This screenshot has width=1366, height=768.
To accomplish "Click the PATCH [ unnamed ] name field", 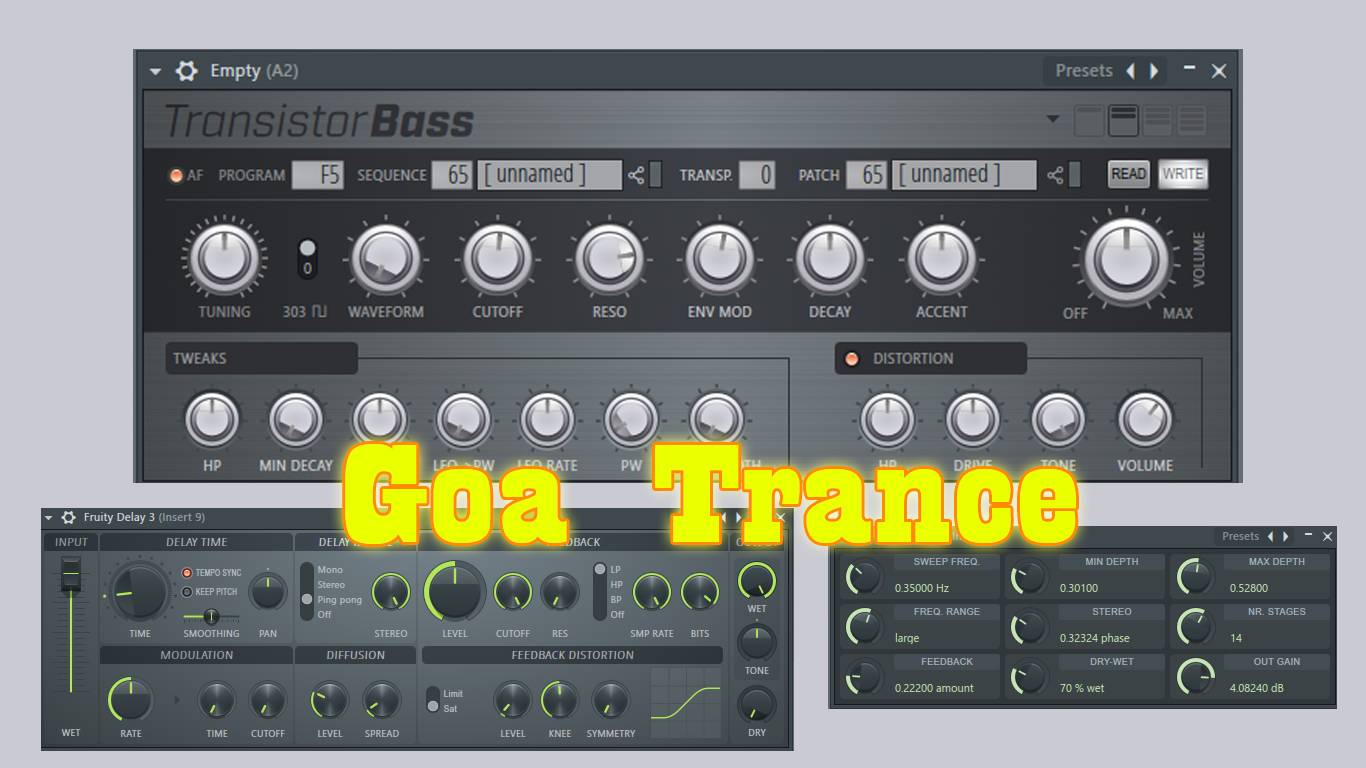I will [964, 175].
